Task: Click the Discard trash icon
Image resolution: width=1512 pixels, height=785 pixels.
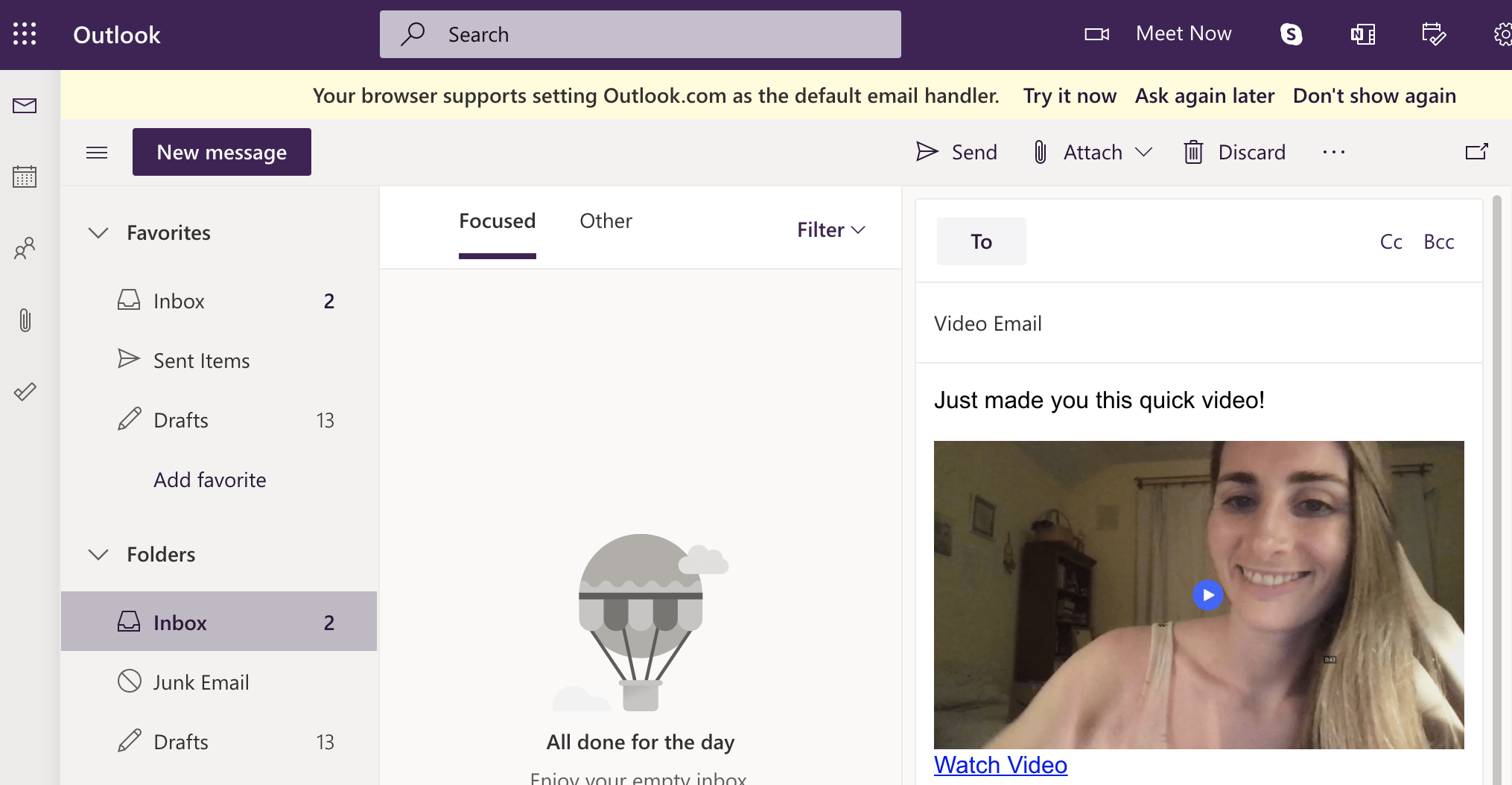Action: coord(1194,152)
